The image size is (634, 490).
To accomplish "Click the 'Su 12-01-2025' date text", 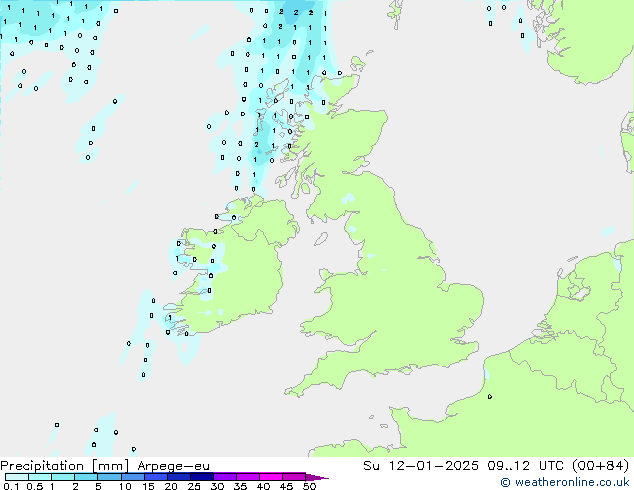I will [x=421, y=466].
